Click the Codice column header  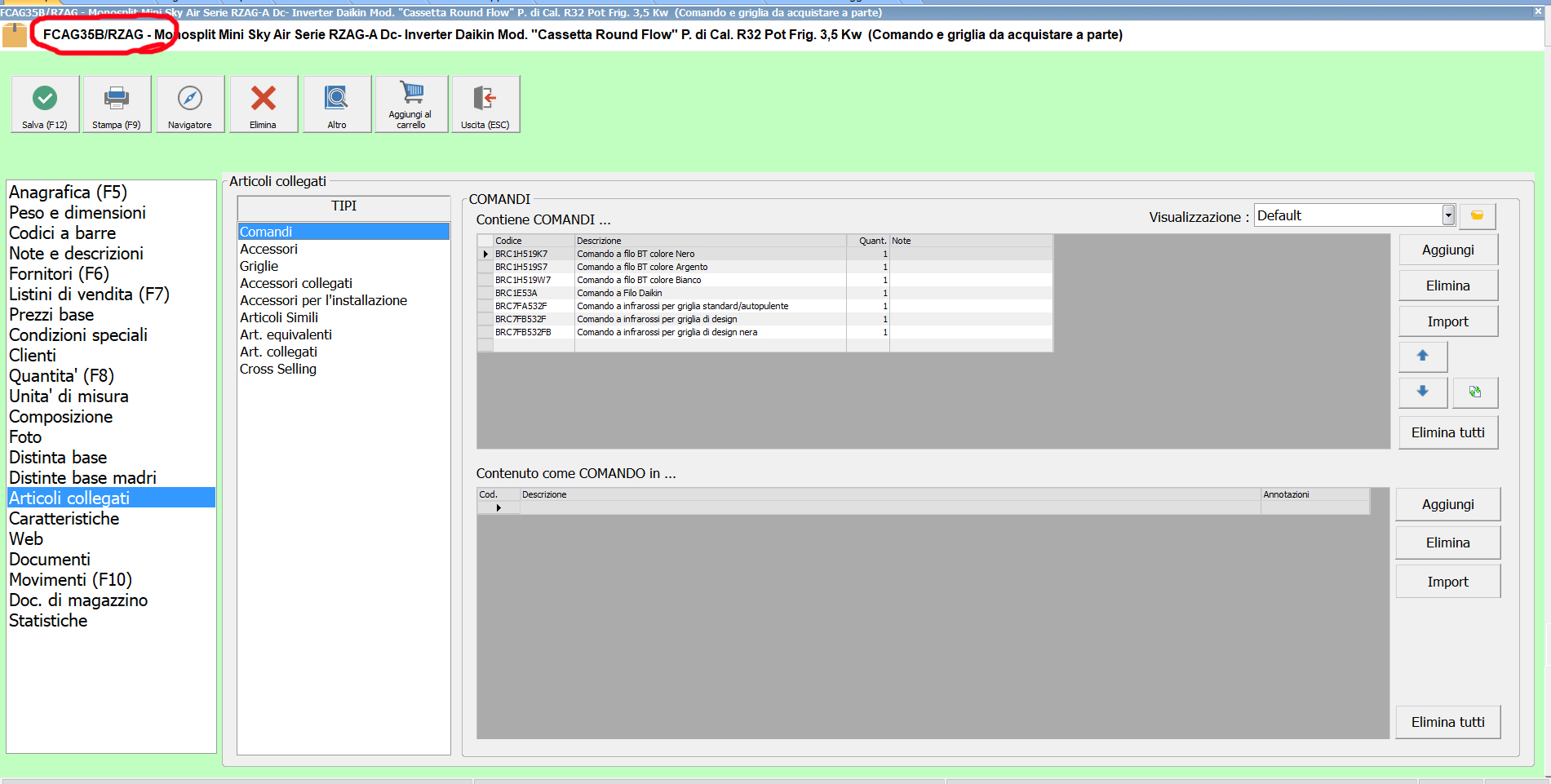tap(534, 241)
